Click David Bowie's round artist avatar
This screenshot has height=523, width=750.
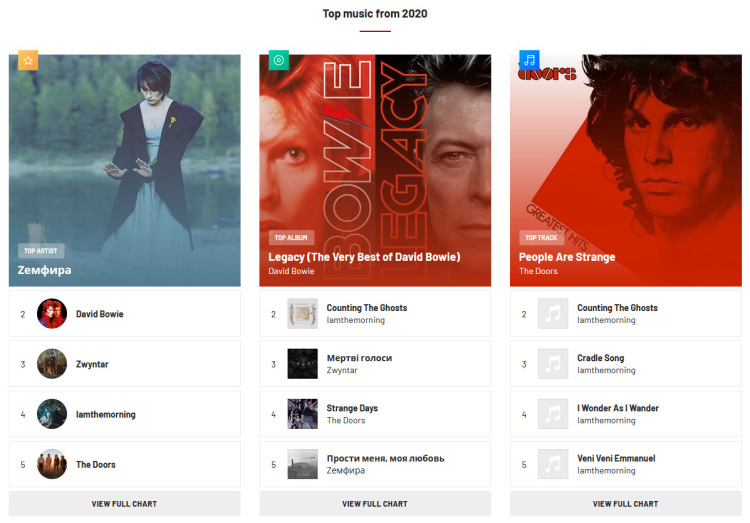point(52,314)
